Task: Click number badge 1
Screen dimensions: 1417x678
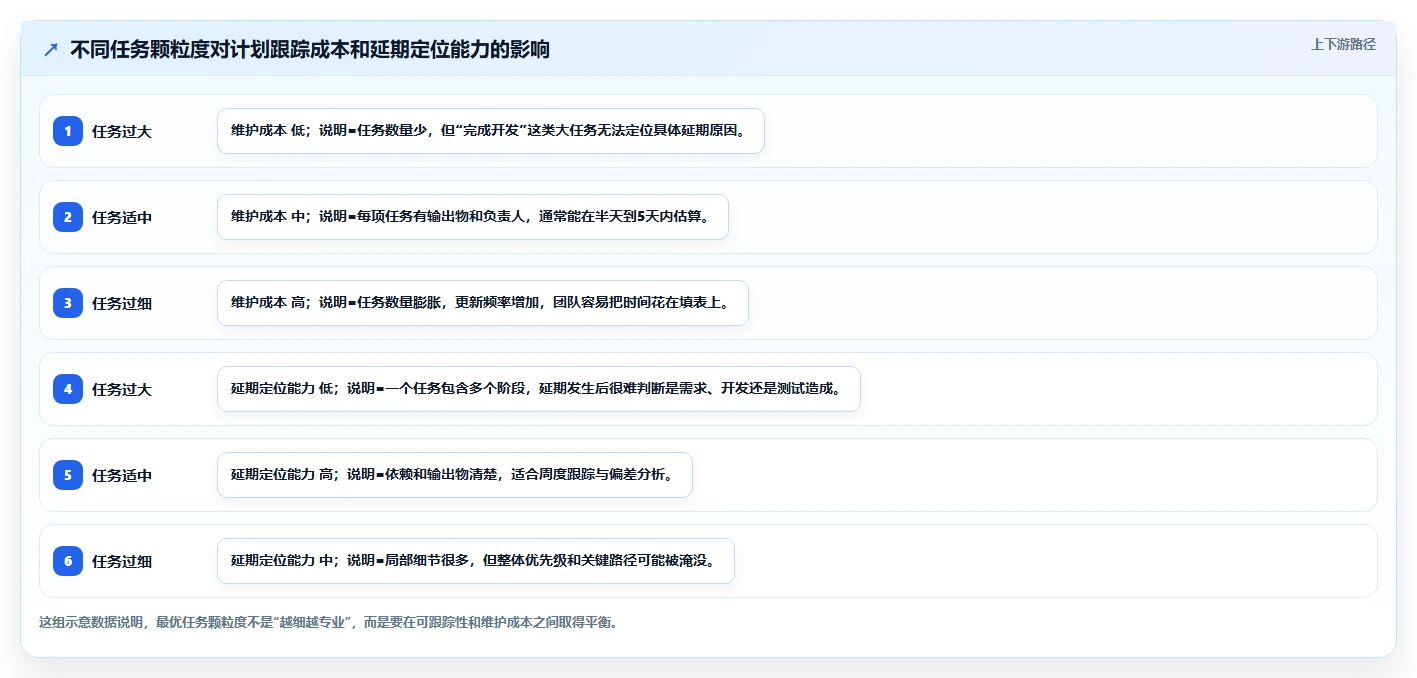Action: [x=68, y=131]
